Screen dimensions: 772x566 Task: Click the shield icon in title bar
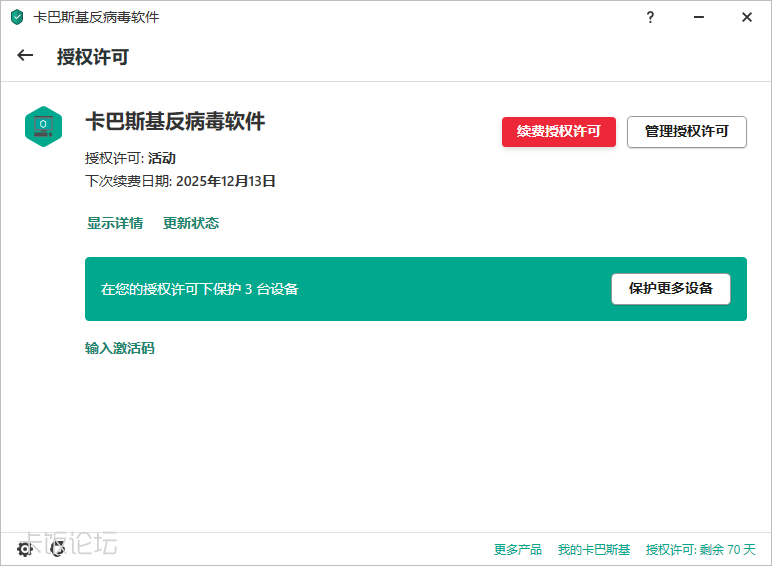tap(17, 17)
